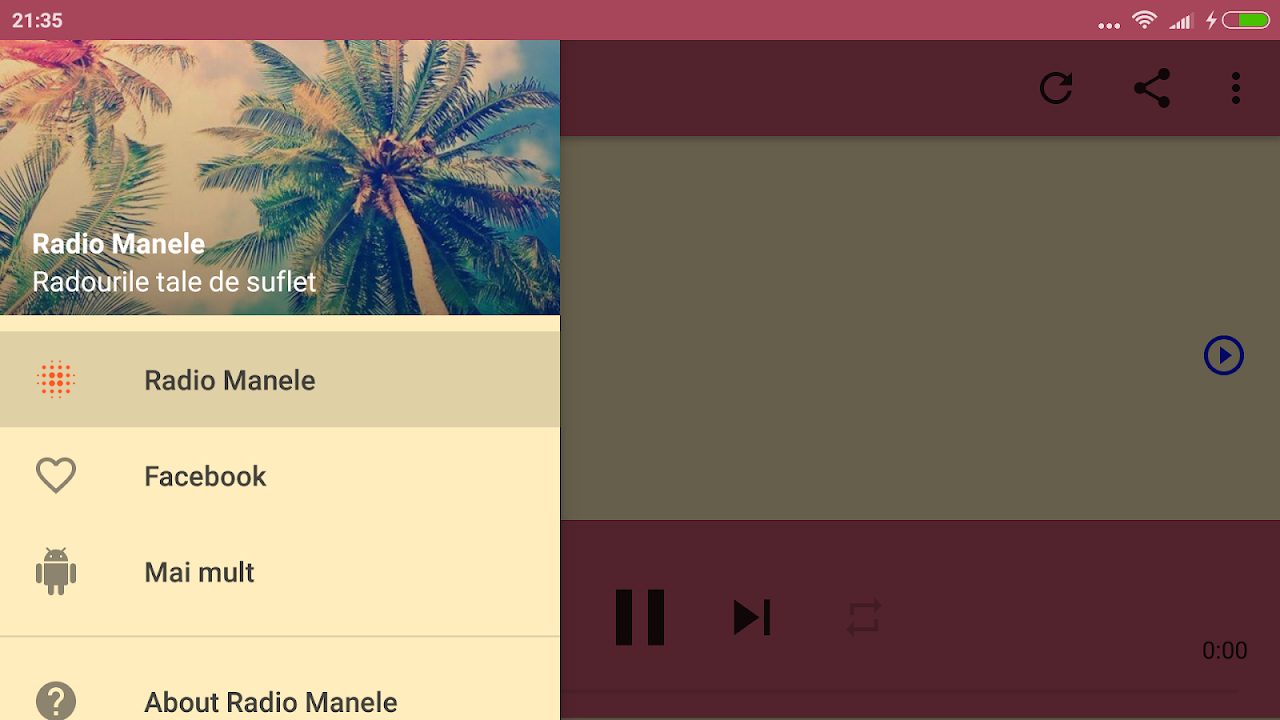This screenshot has width=1280, height=720.
Task: Tap the Radourile tale de suflet subtitle
Action: pyautogui.click(x=174, y=282)
